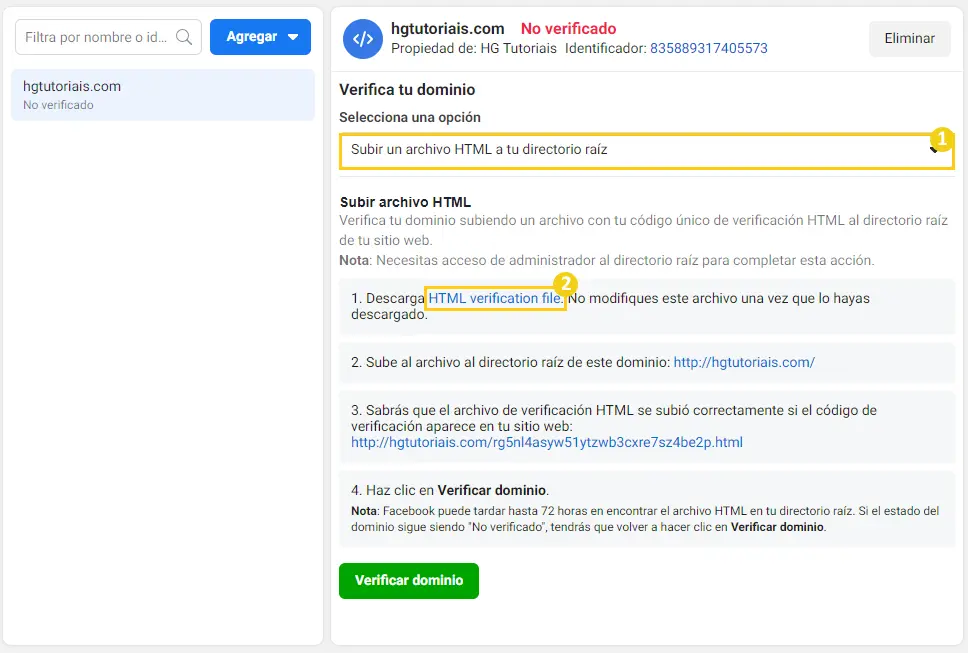Expand the verification option dropdown

coord(646,150)
